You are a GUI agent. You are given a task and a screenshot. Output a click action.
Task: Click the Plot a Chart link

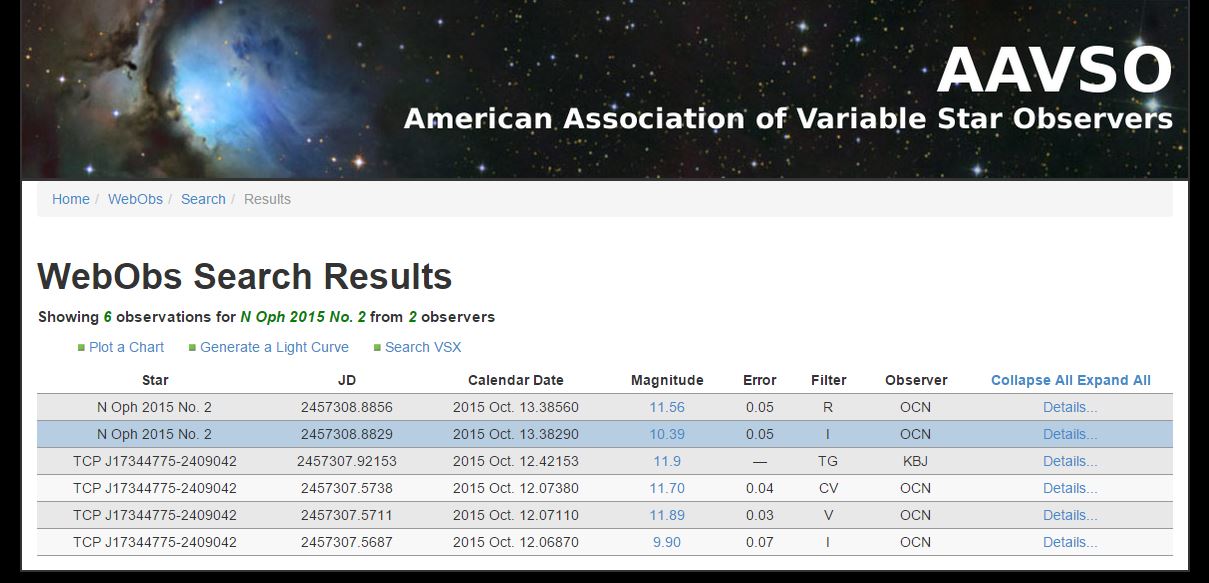pyautogui.click(x=126, y=347)
